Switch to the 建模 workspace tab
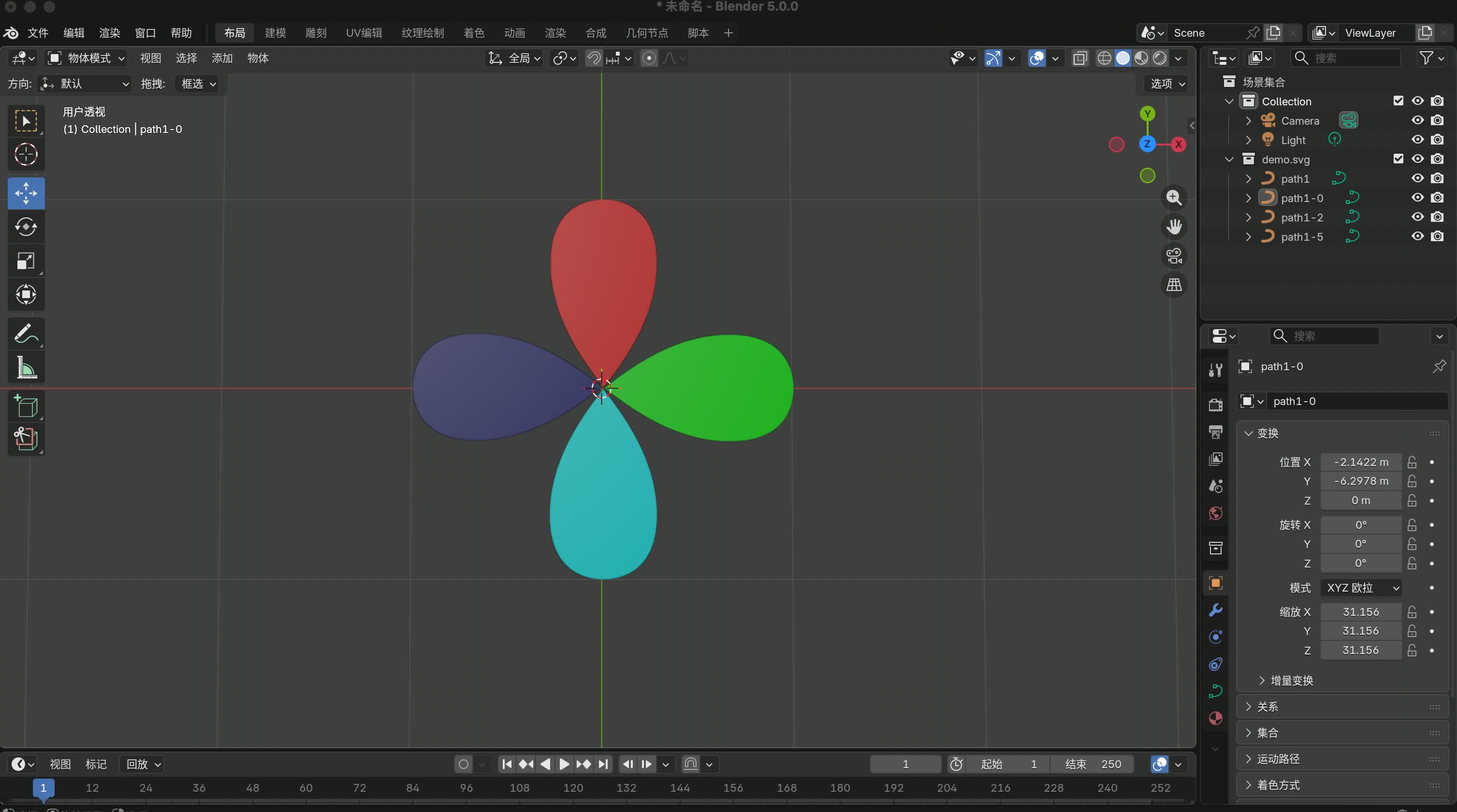 pyautogui.click(x=276, y=33)
